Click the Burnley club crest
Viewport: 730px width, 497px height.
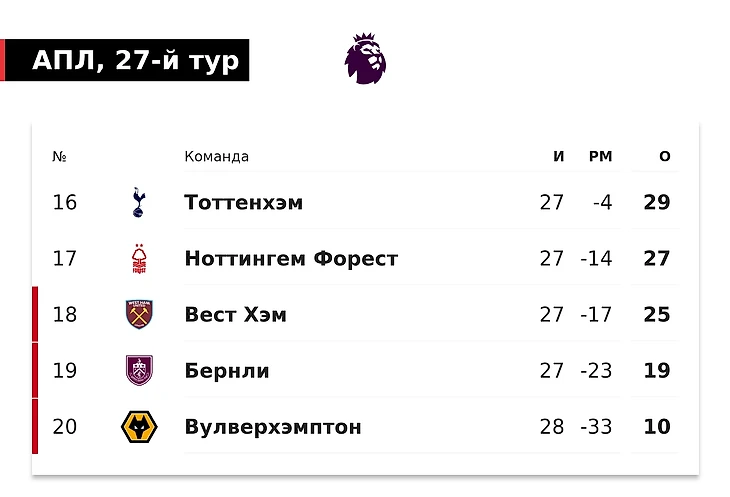139,370
